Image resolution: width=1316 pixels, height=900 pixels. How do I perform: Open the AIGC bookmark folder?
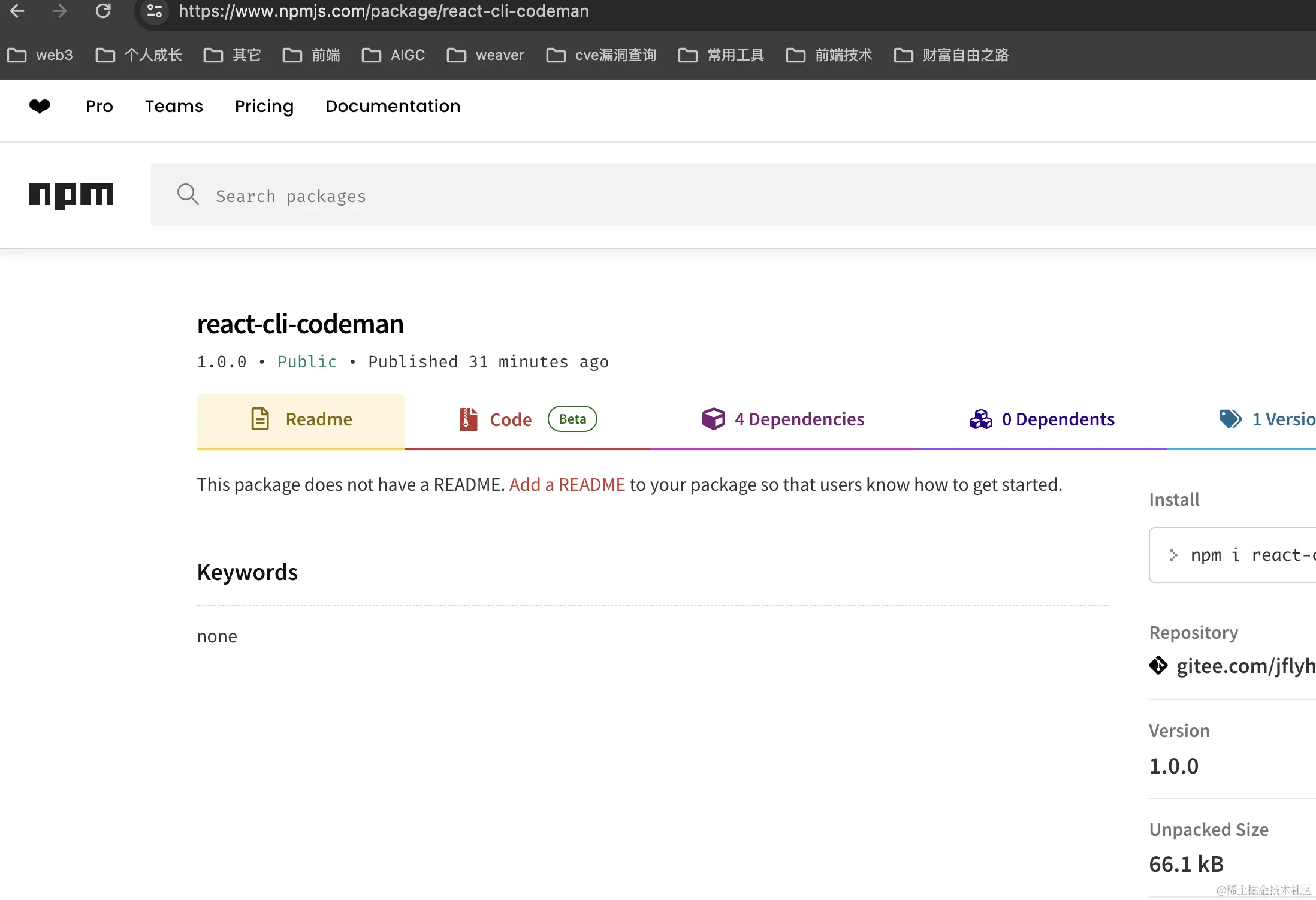click(393, 55)
